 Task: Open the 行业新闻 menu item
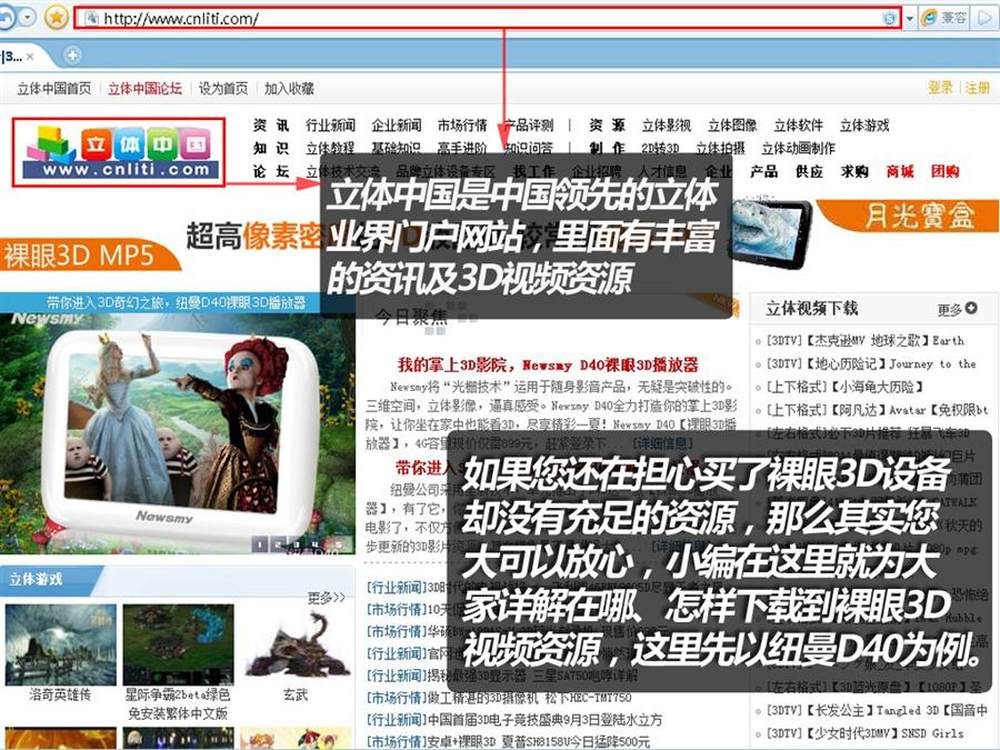tap(330, 125)
